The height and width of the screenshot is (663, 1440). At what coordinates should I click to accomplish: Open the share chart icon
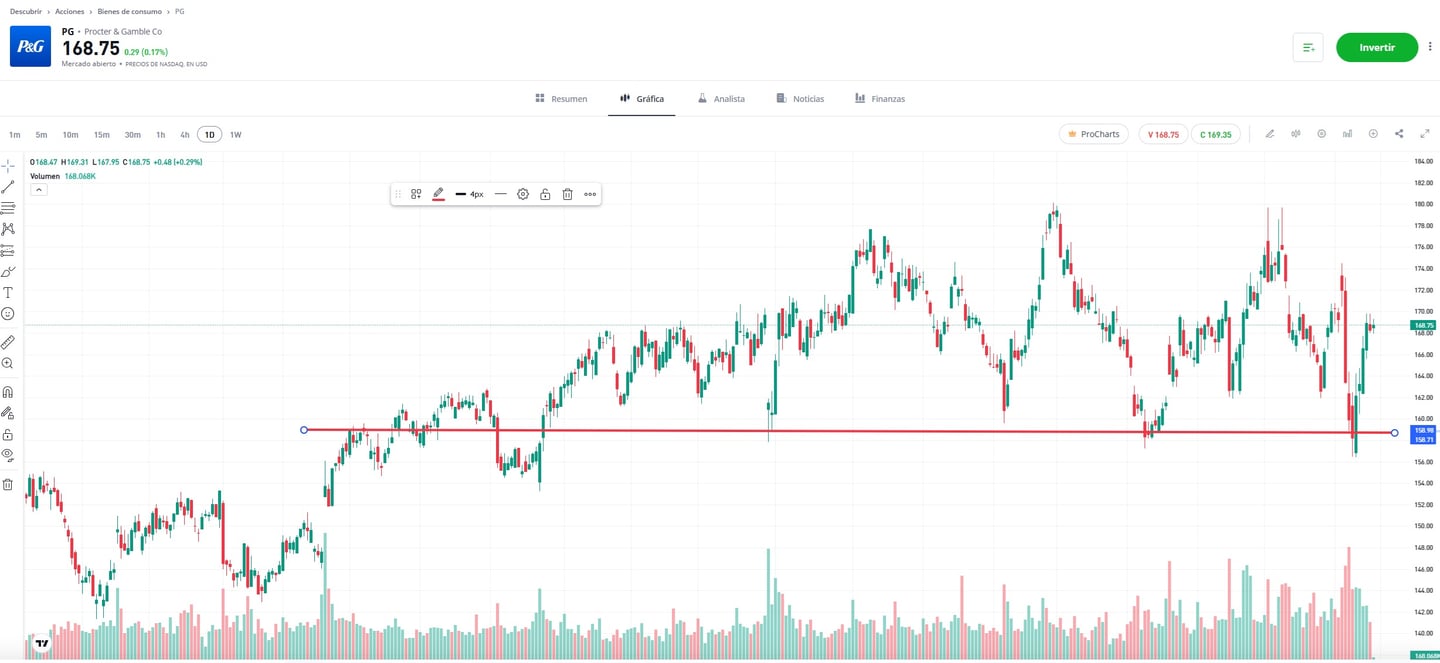[1399, 133]
